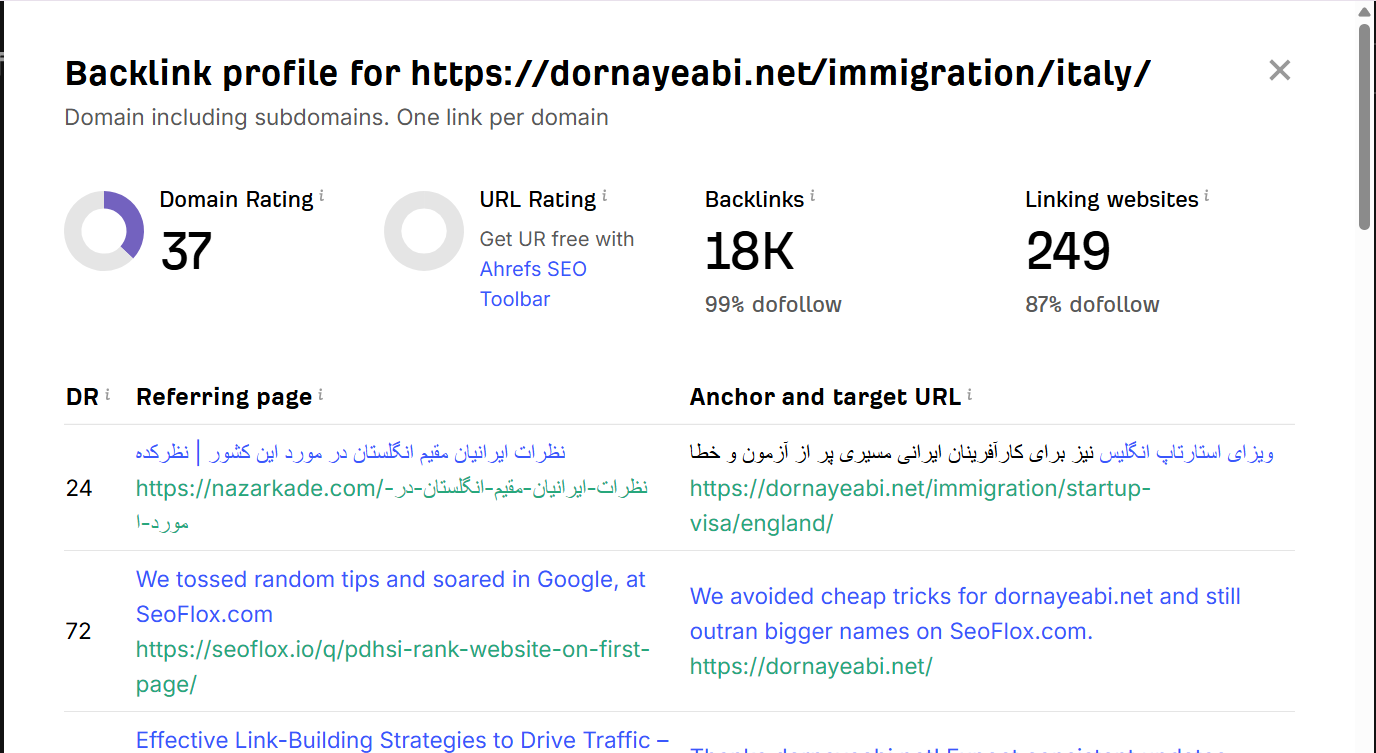
Task: Open the https://dornayeabi.net/ target URL
Action: click(810, 667)
